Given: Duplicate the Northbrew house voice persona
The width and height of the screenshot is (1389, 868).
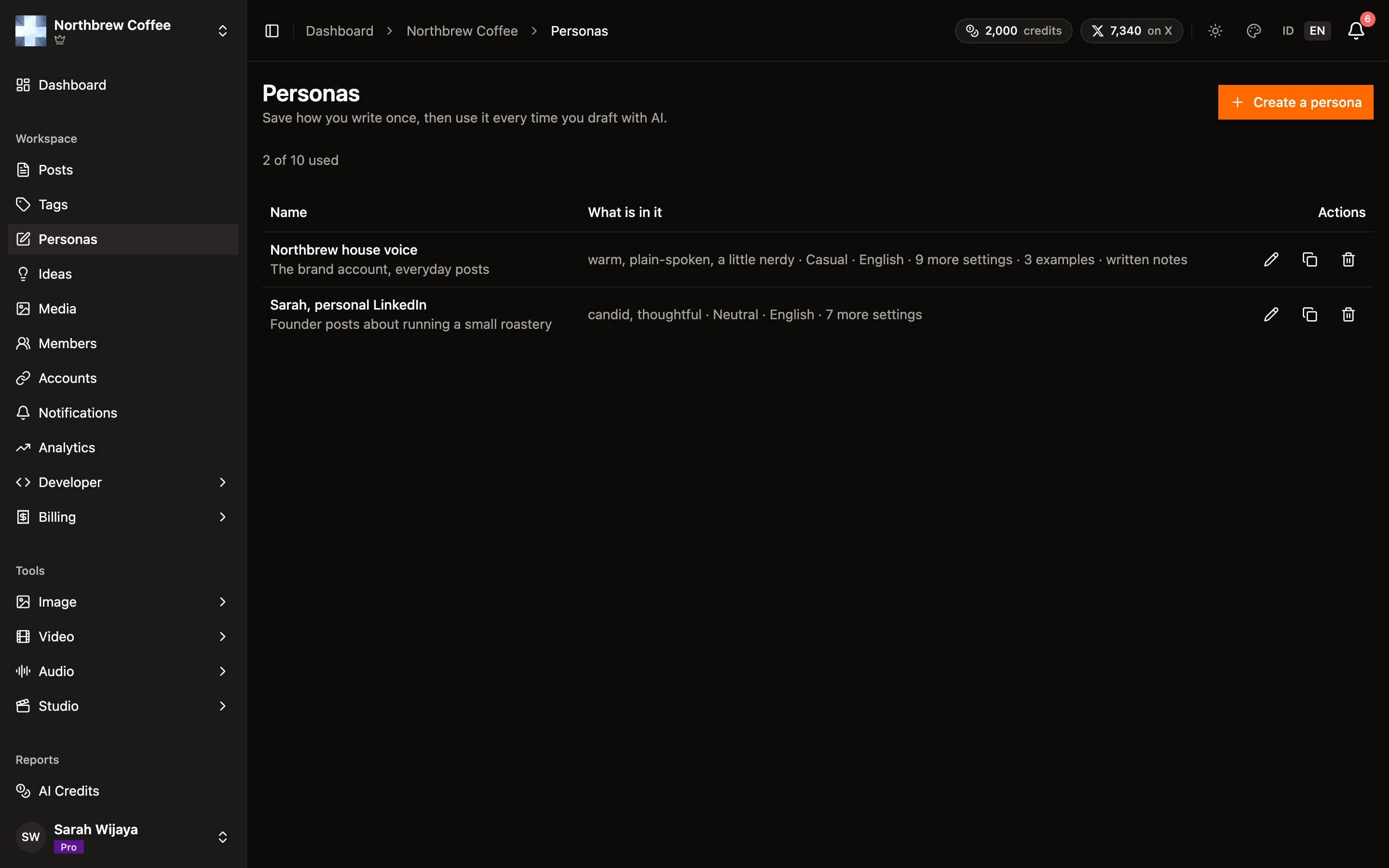Looking at the screenshot, I should pos(1309,259).
